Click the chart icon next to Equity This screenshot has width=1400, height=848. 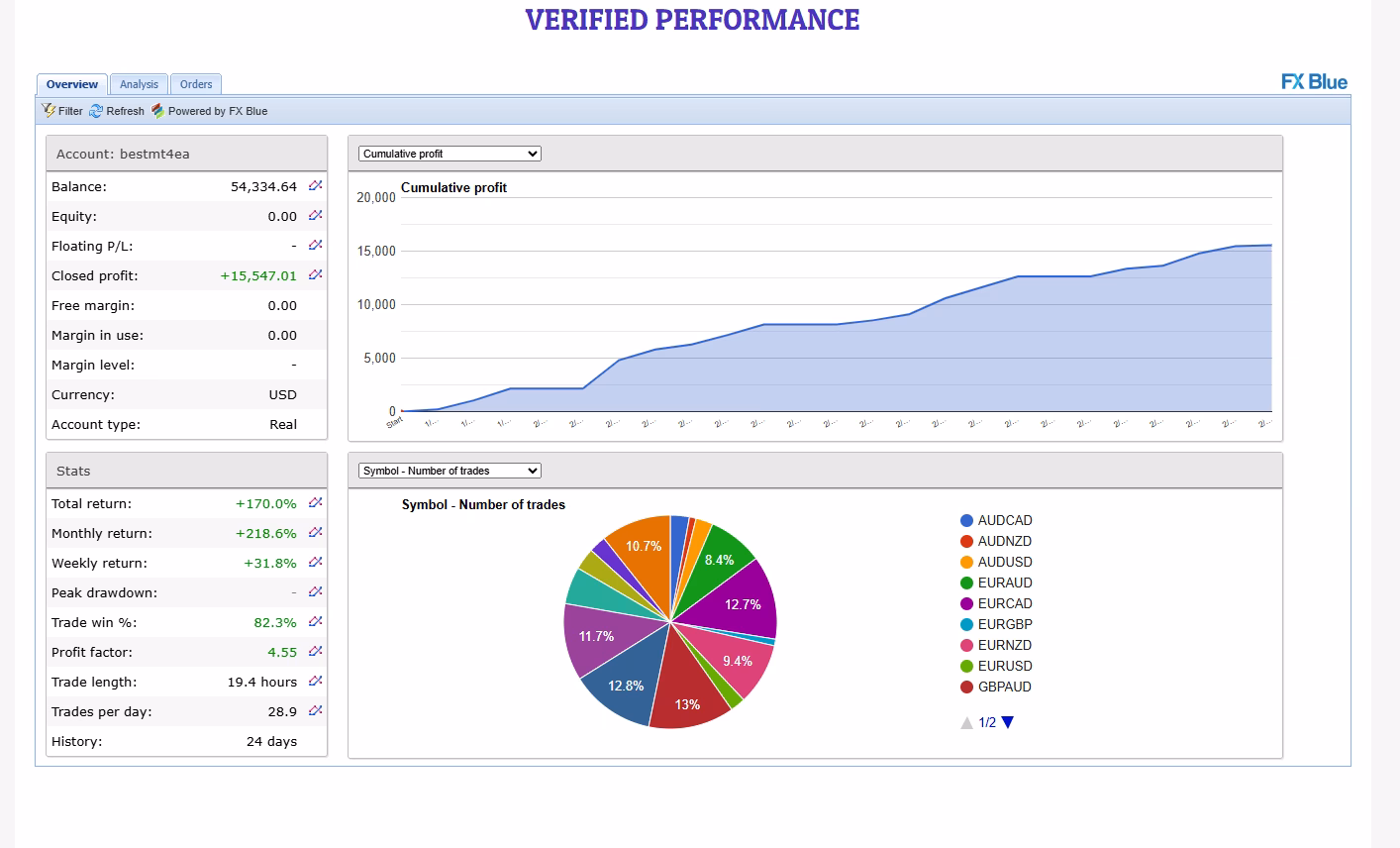click(315, 215)
